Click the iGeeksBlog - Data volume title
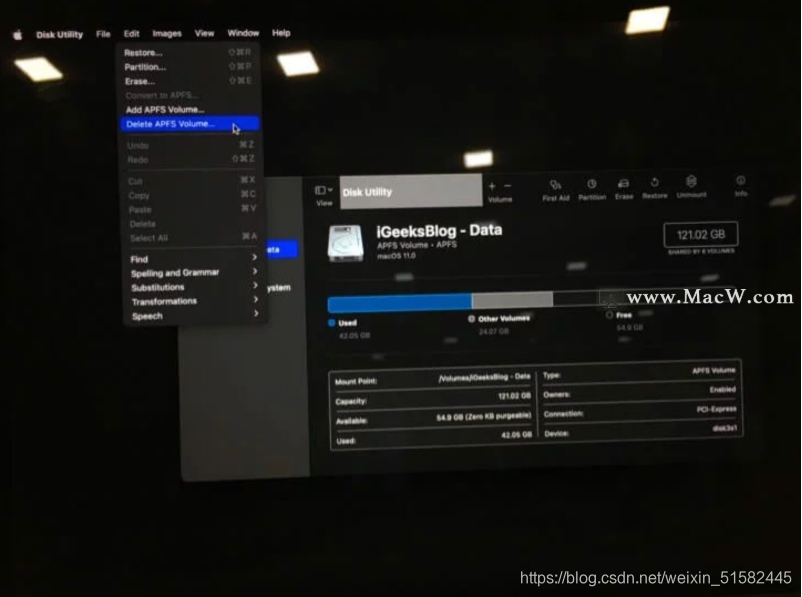Screen dimensions: 802x597 pyautogui.click(x=439, y=231)
